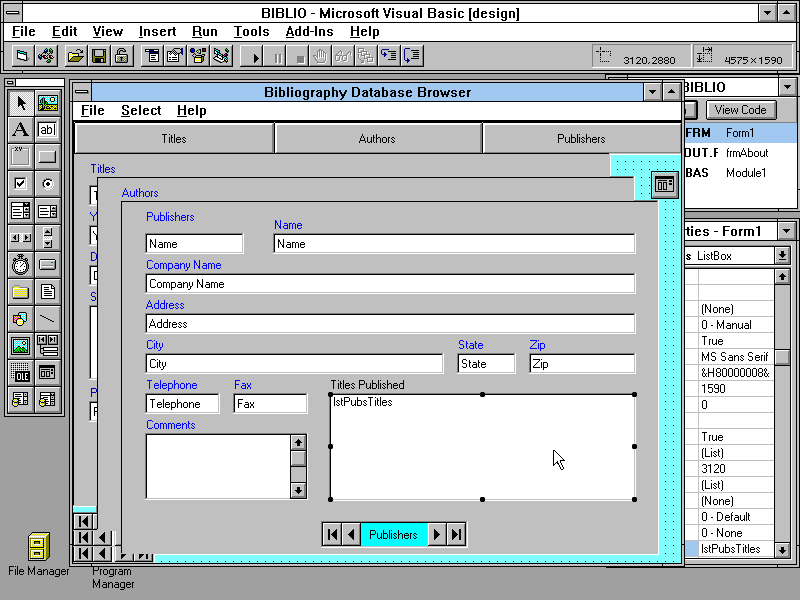
Task: Click the Project window toolbar icon
Action: (222, 56)
